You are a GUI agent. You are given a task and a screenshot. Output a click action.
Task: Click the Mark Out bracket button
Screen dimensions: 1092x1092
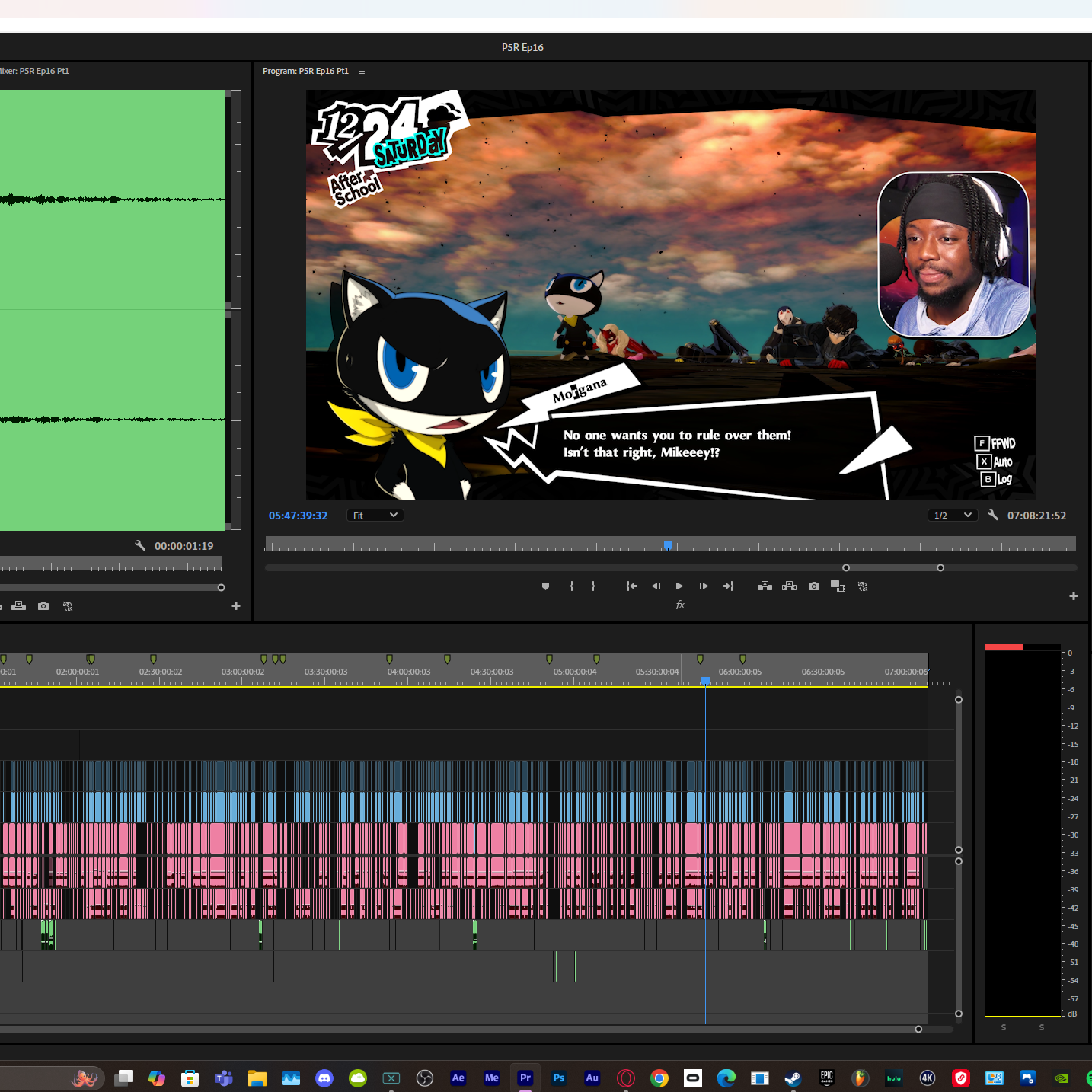[x=593, y=586]
